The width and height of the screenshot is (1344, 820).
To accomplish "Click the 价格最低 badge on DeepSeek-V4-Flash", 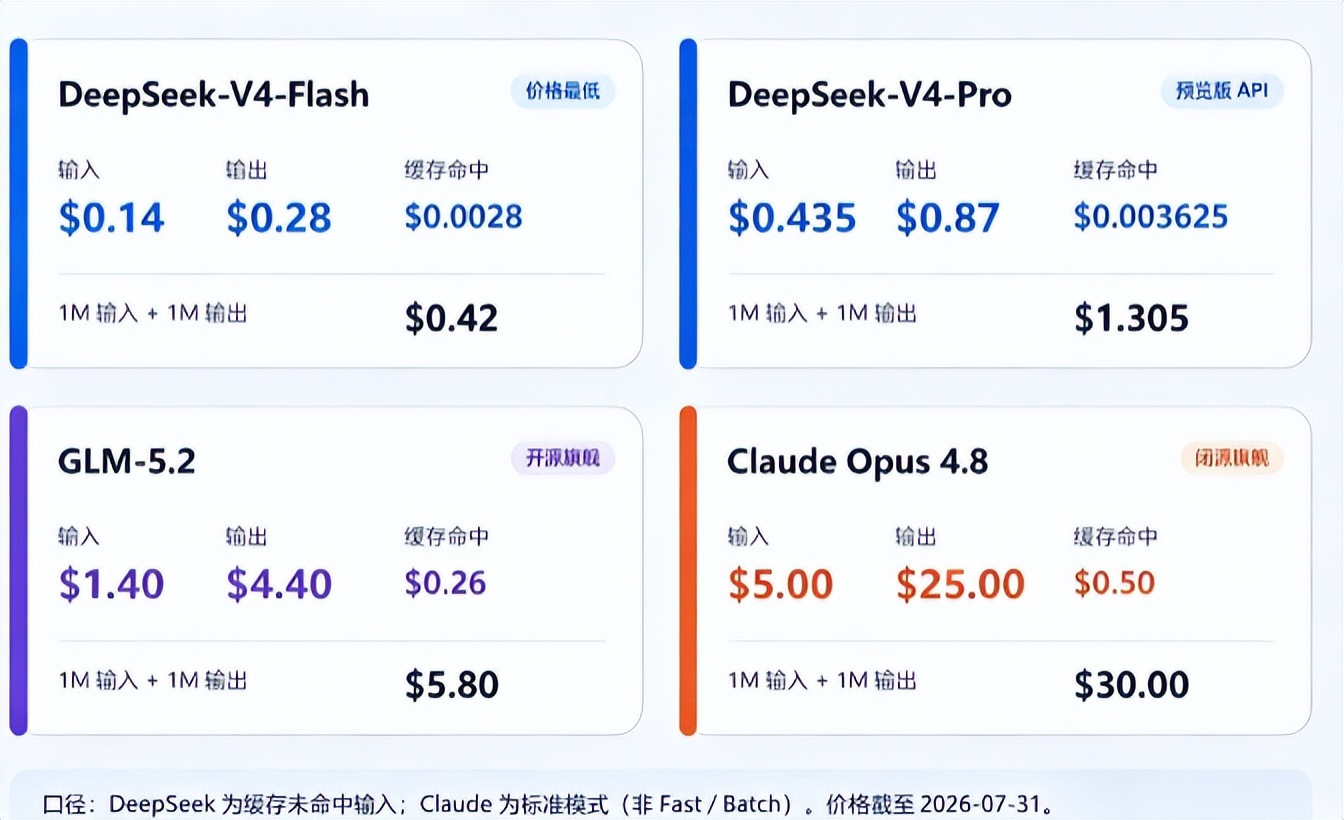I will click(x=563, y=91).
